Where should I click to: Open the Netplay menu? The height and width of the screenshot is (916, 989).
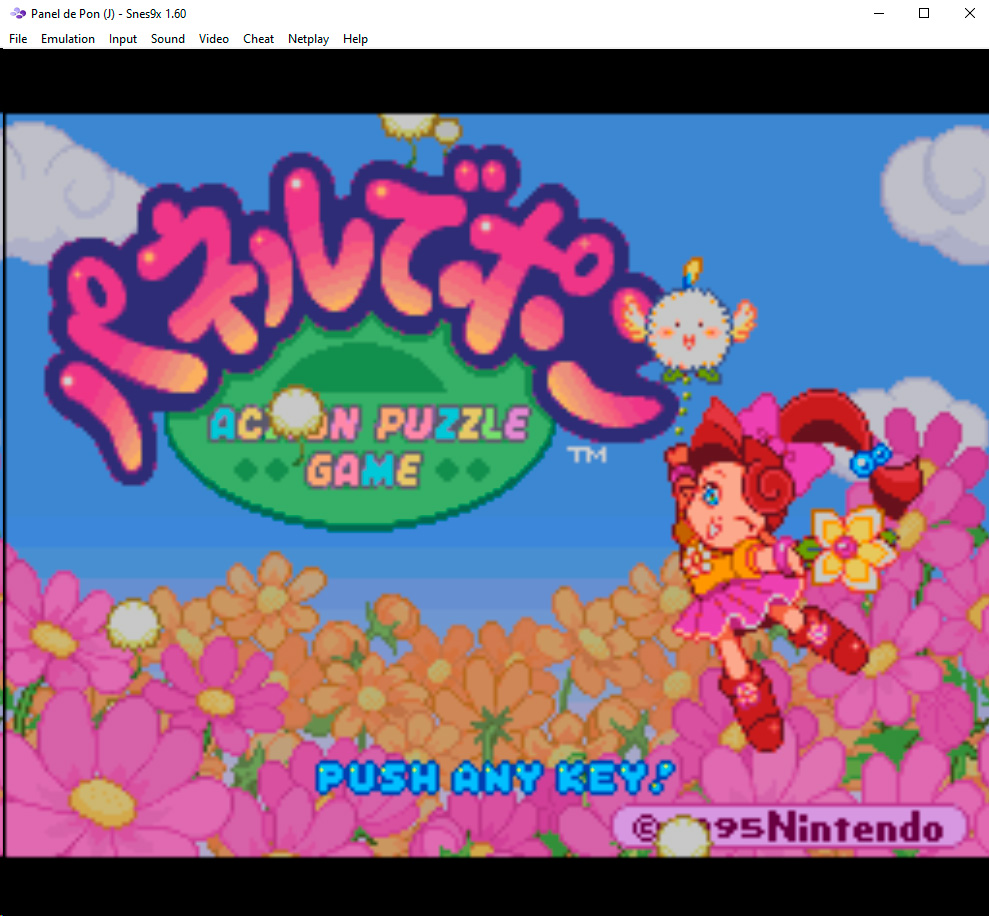point(308,39)
